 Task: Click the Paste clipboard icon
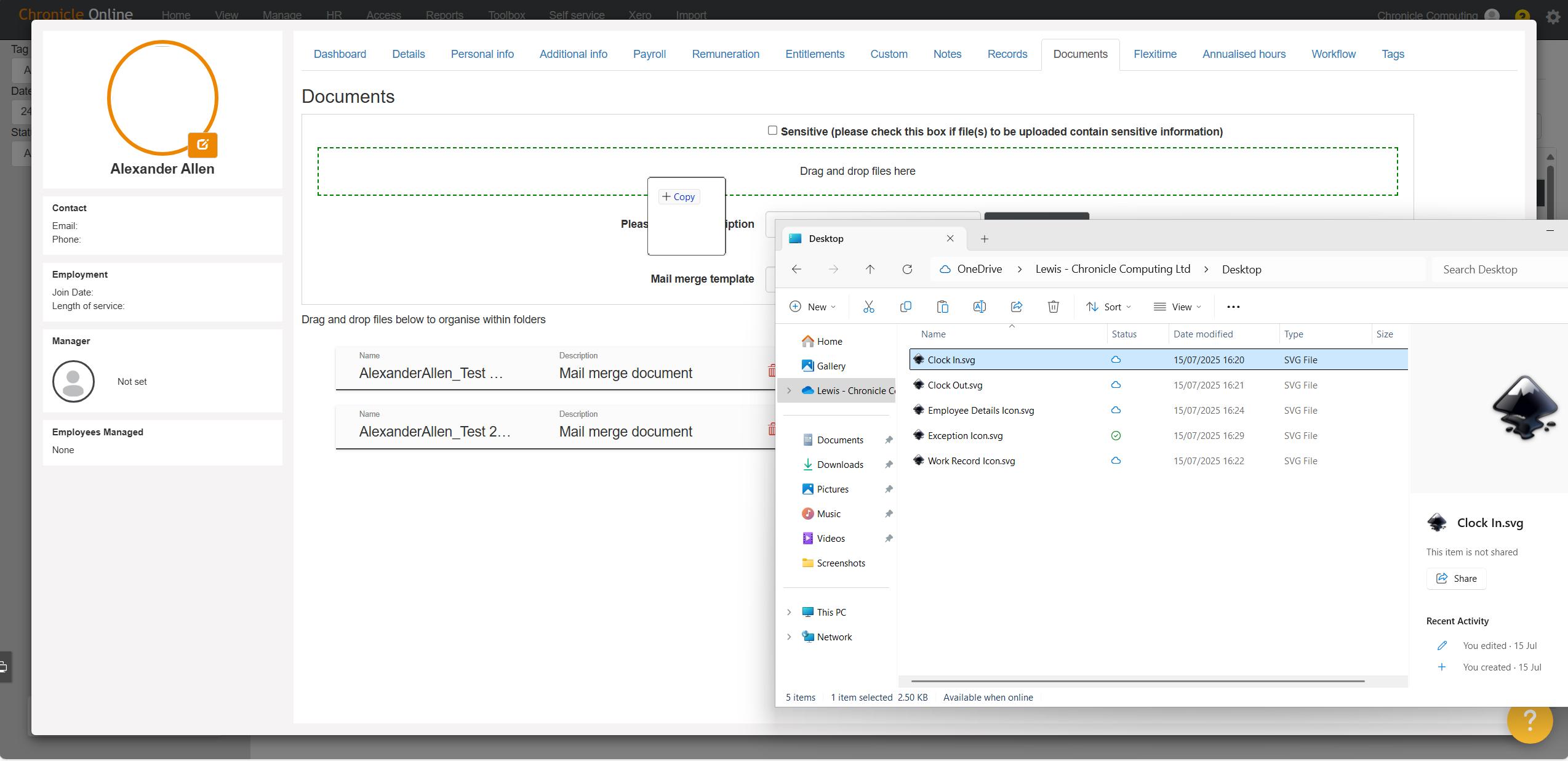click(942, 307)
